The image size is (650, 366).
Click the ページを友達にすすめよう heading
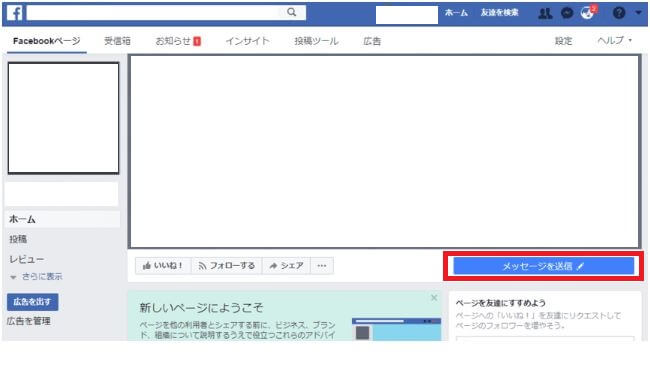(501, 303)
